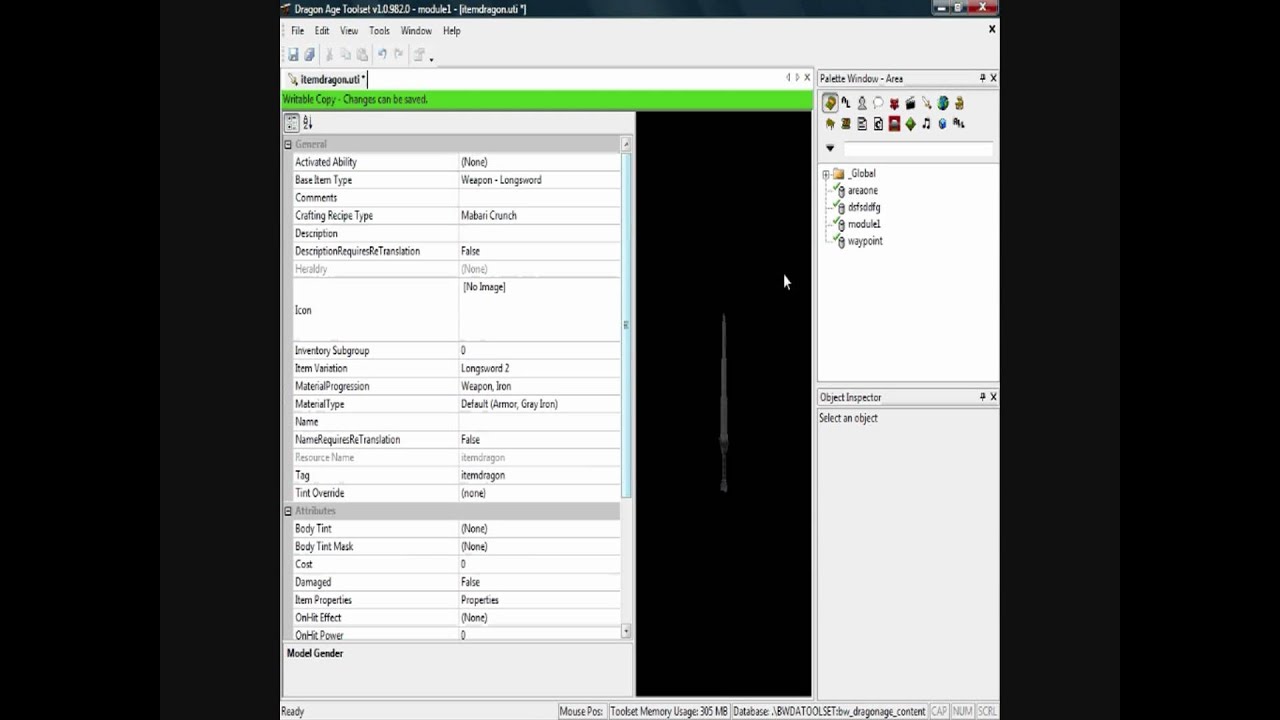Collapse the Attributes property category

[288, 511]
